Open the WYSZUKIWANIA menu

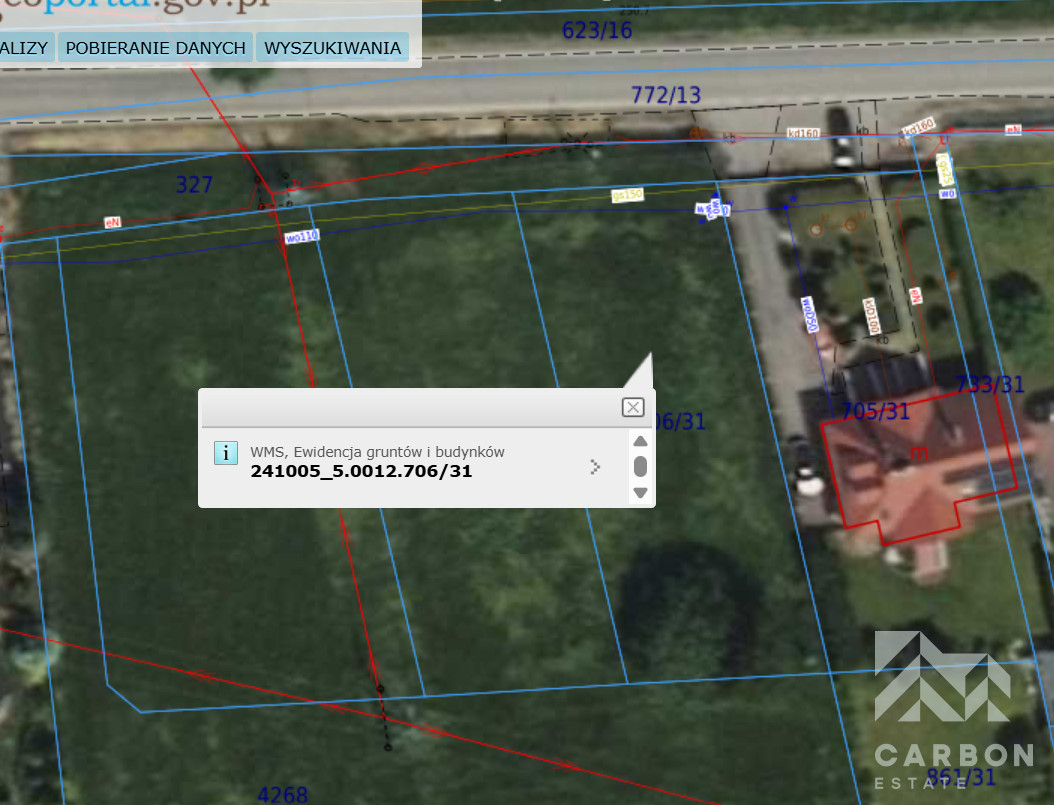pos(332,48)
